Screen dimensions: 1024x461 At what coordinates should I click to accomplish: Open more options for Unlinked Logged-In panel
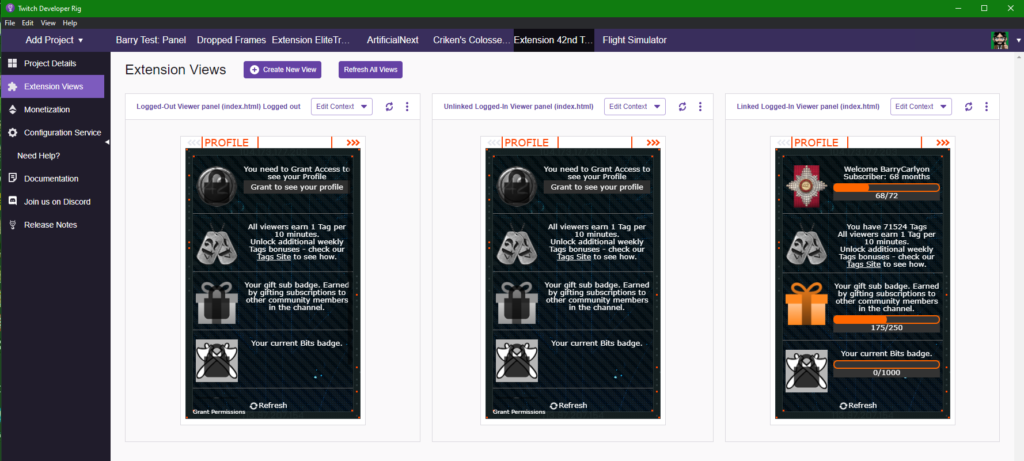tap(700, 106)
